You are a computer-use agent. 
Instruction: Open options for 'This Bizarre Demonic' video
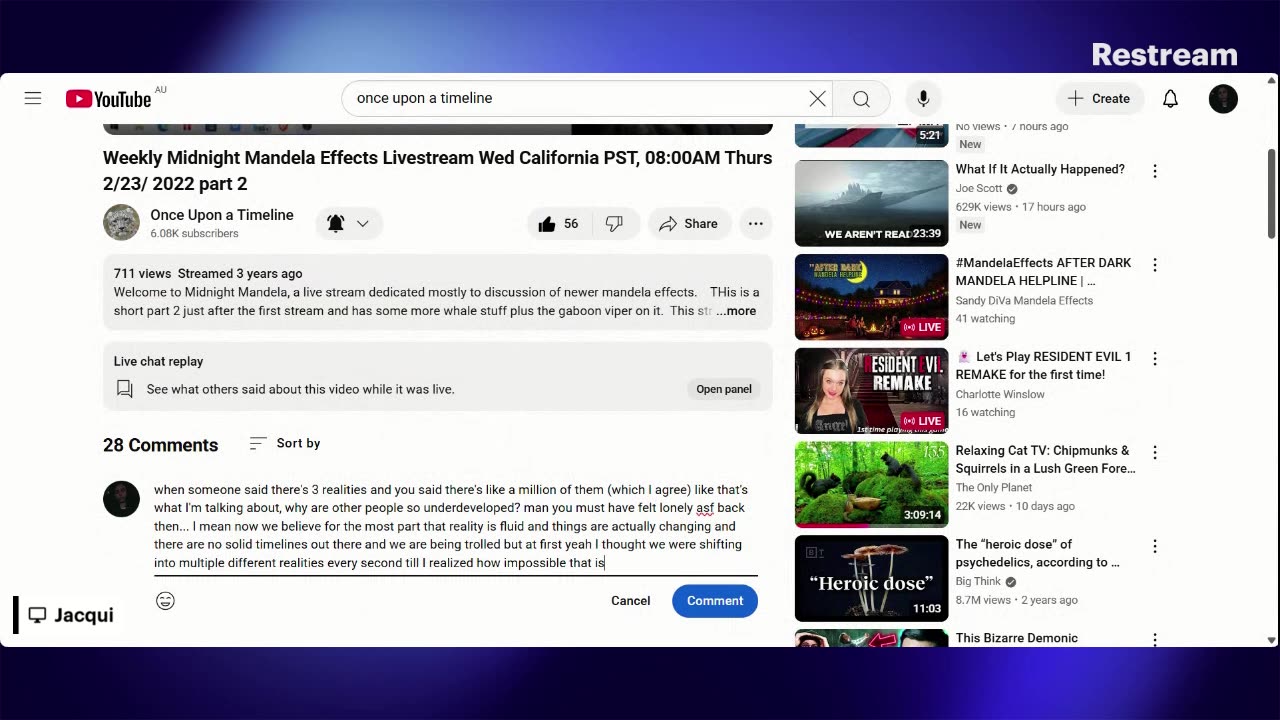click(1155, 640)
